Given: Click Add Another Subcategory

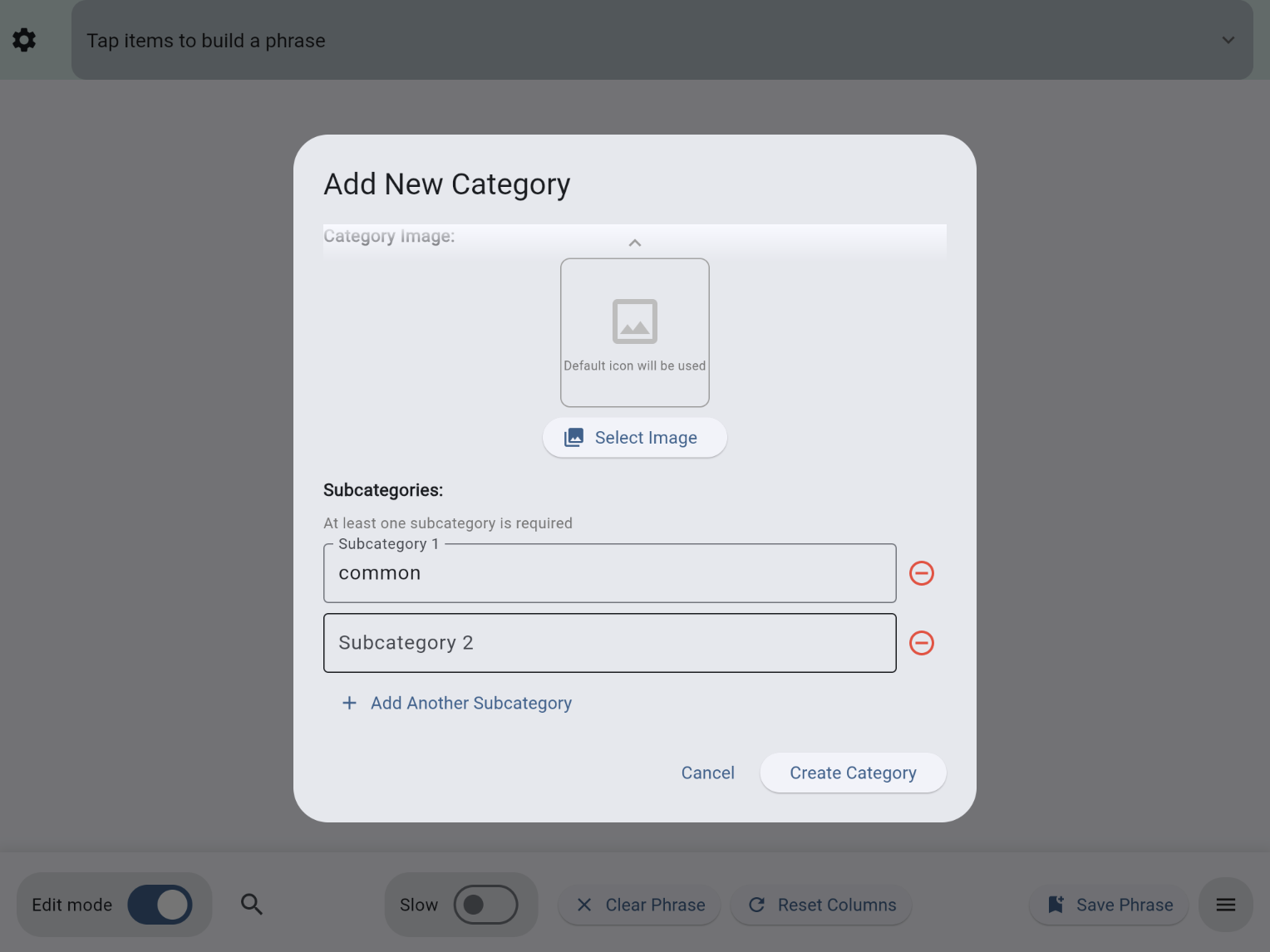Looking at the screenshot, I should tap(471, 703).
